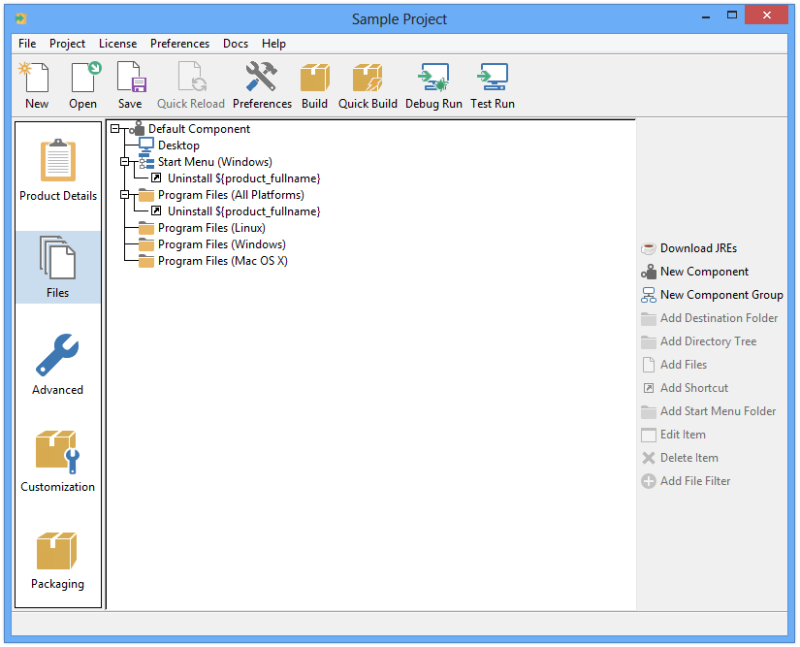The height and width of the screenshot is (647, 800).
Task: Click the Add Start Menu Folder text
Action: point(718,411)
